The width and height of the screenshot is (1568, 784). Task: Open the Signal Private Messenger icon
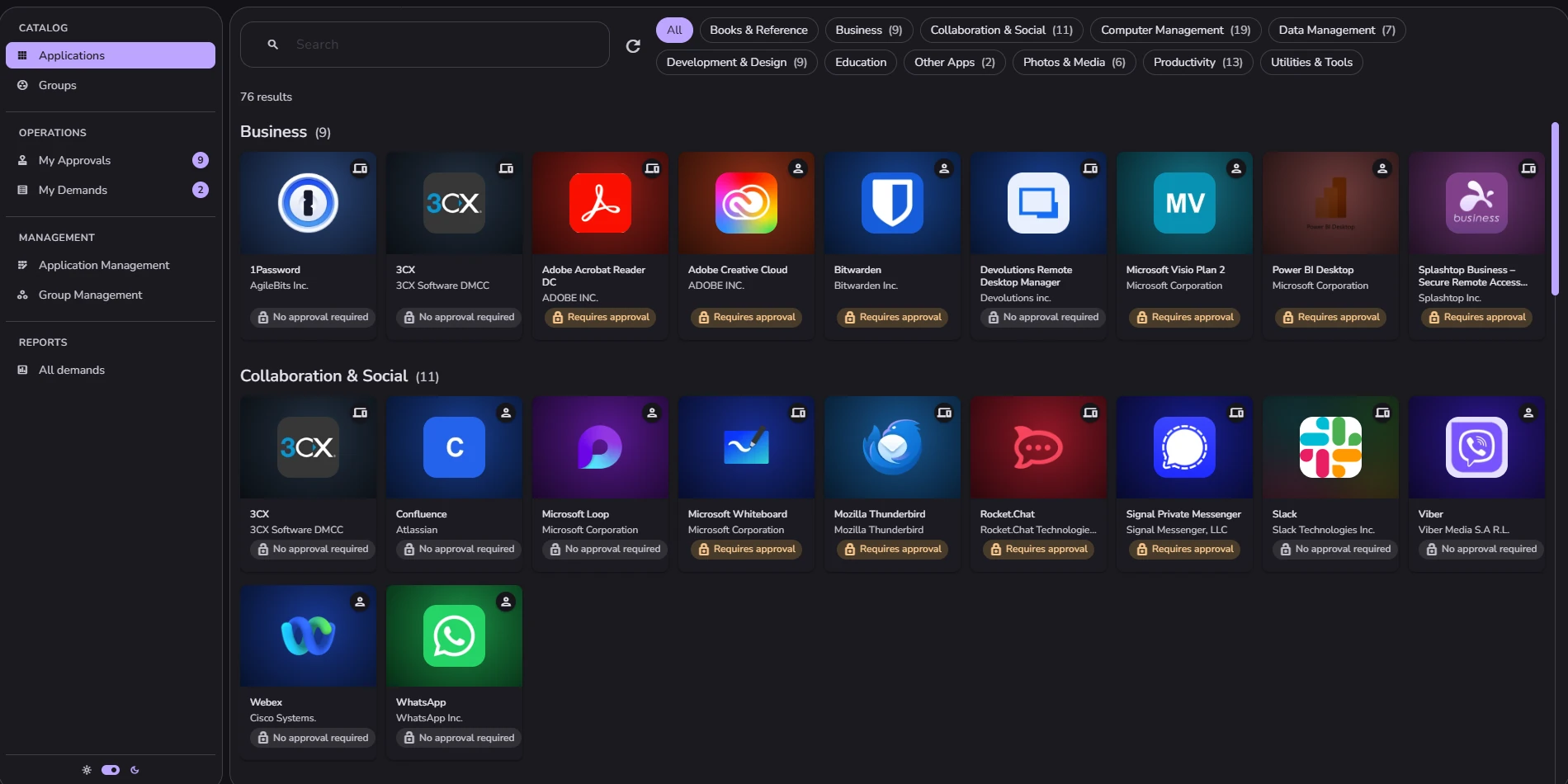tap(1184, 447)
